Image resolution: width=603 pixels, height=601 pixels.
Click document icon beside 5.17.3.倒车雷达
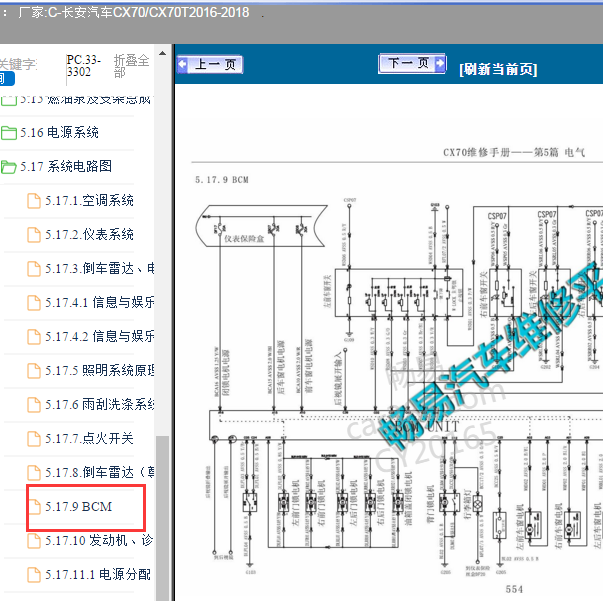point(34,269)
